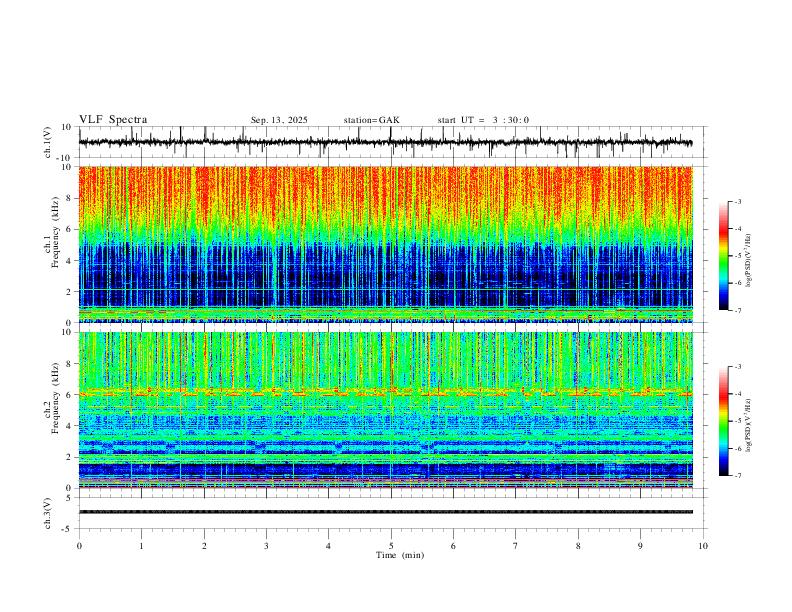The height and width of the screenshot is (612, 792).
Task: Click the ch.3(V) black waveform band
Action: click(x=385, y=512)
